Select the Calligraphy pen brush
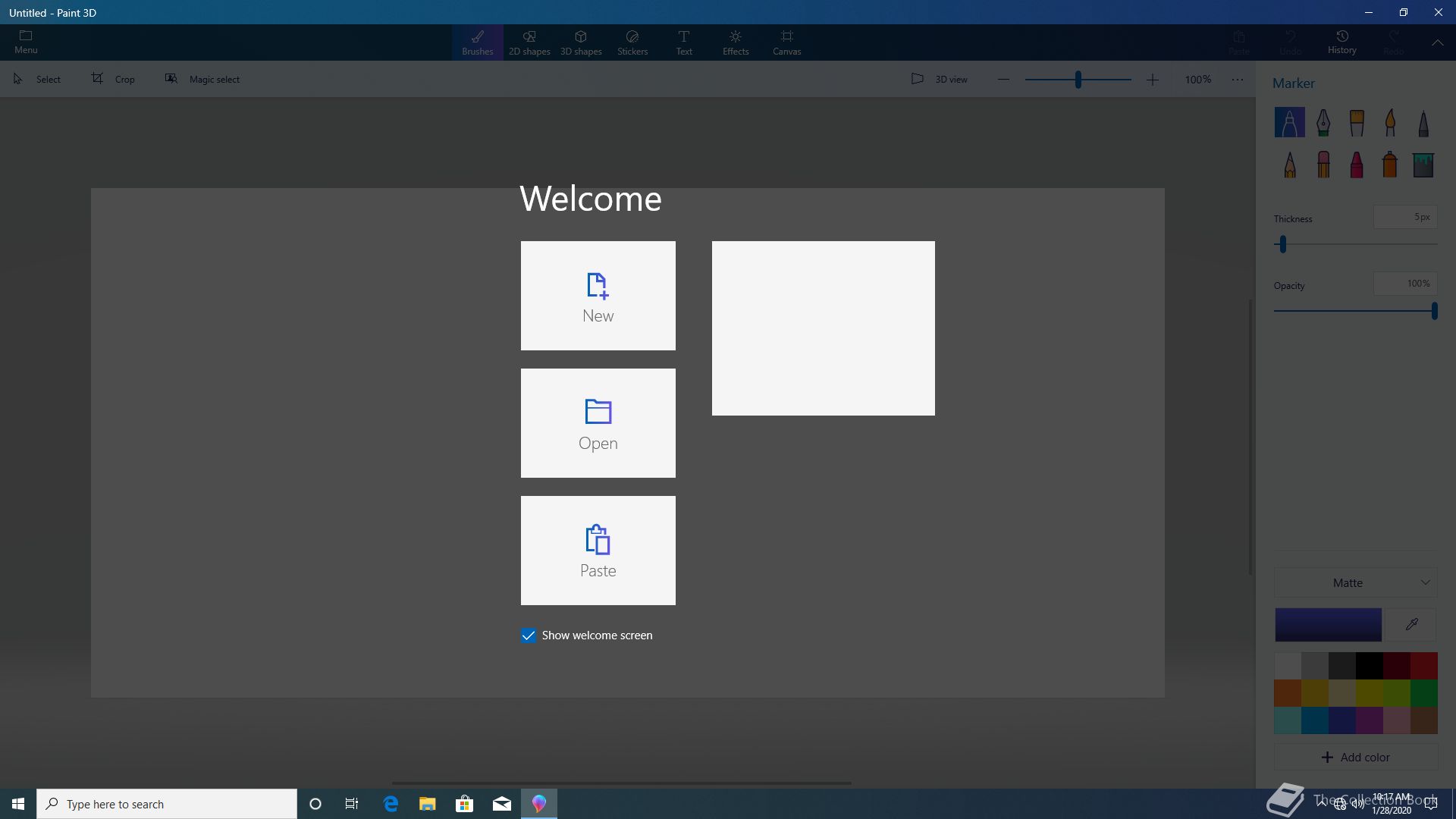Viewport: 1456px width, 819px height. click(1323, 122)
